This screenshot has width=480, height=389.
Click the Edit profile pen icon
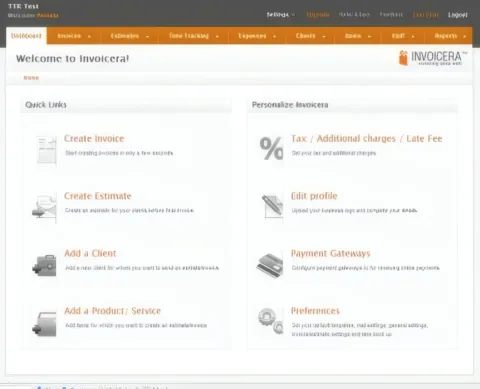(272, 206)
